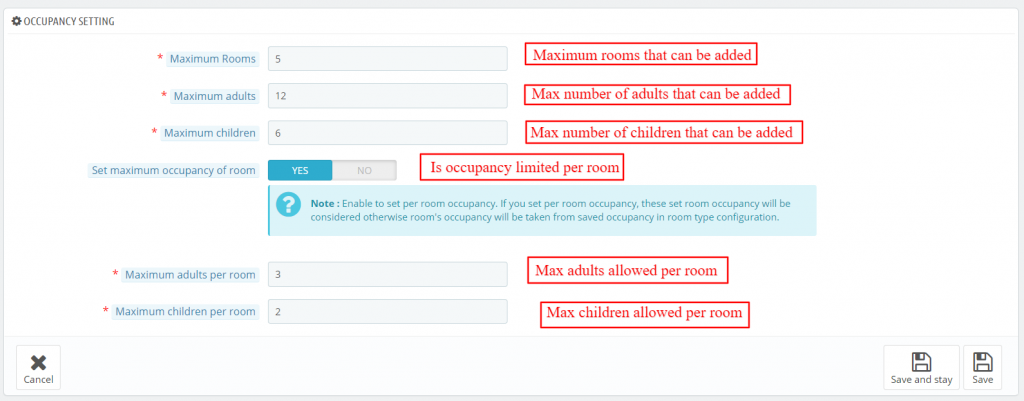Click the Save and stay disk icon
Screen dimensions: 1024x401
click(921, 362)
